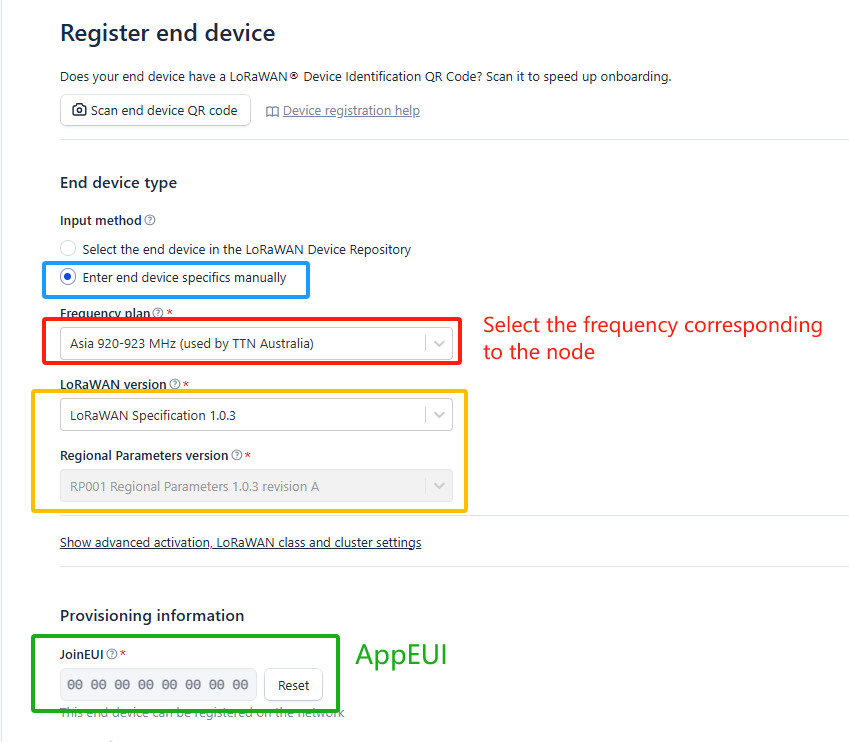
Task: Click help icon beside Regional Parameters version
Action: pyautogui.click(x=237, y=455)
